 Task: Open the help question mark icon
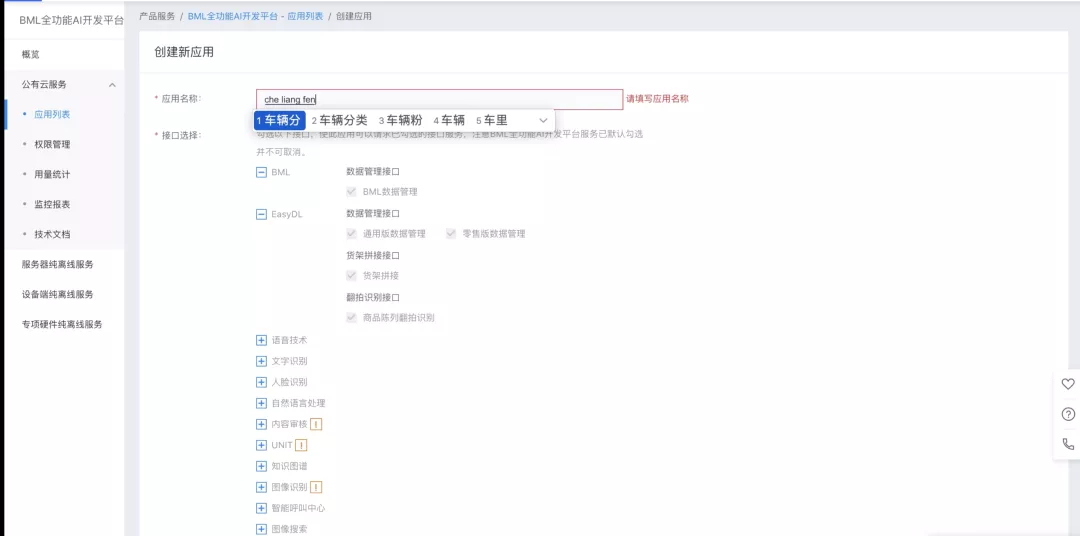coord(1068,414)
